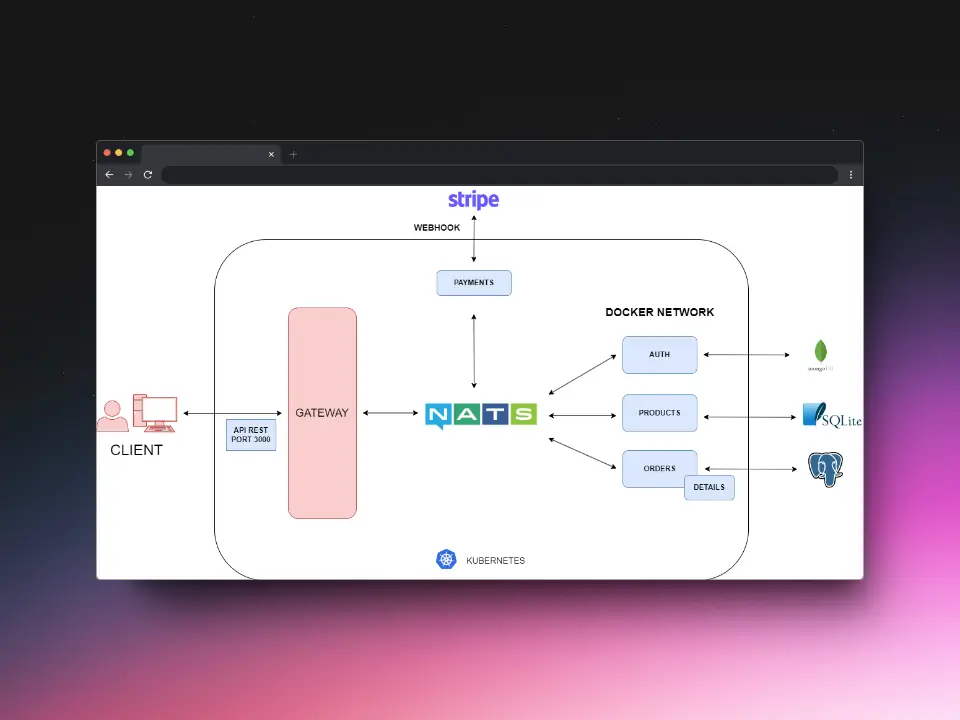This screenshot has height=720, width=960.
Task: Go back using browser back arrow
Action: pyautogui.click(x=109, y=174)
